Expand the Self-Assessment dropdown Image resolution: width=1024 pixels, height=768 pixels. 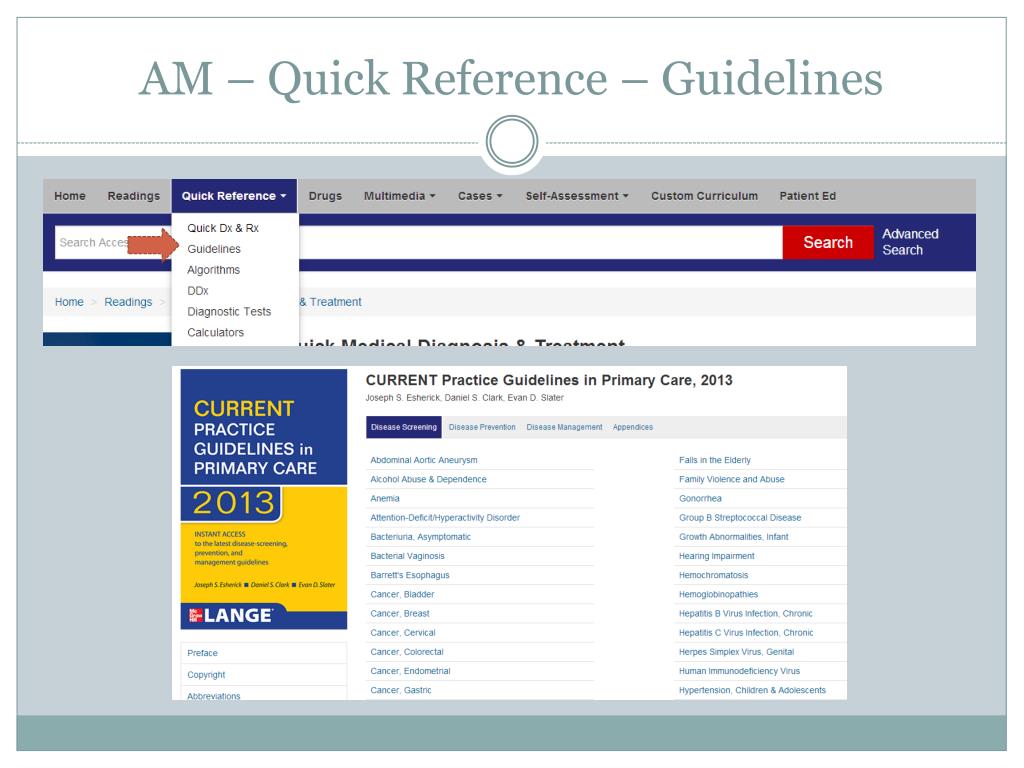coord(577,196)
